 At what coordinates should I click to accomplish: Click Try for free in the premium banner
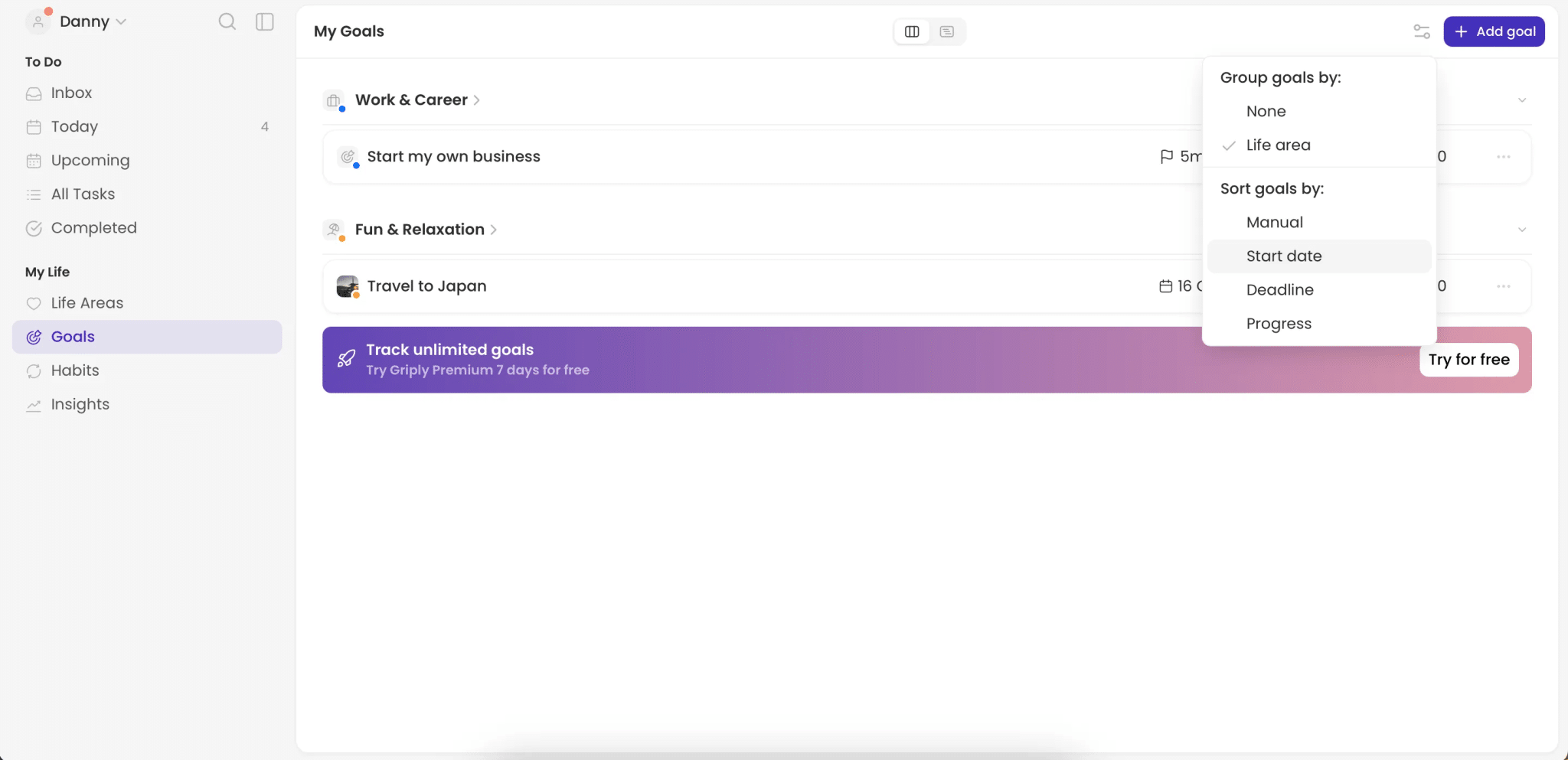coord(1468,359)
